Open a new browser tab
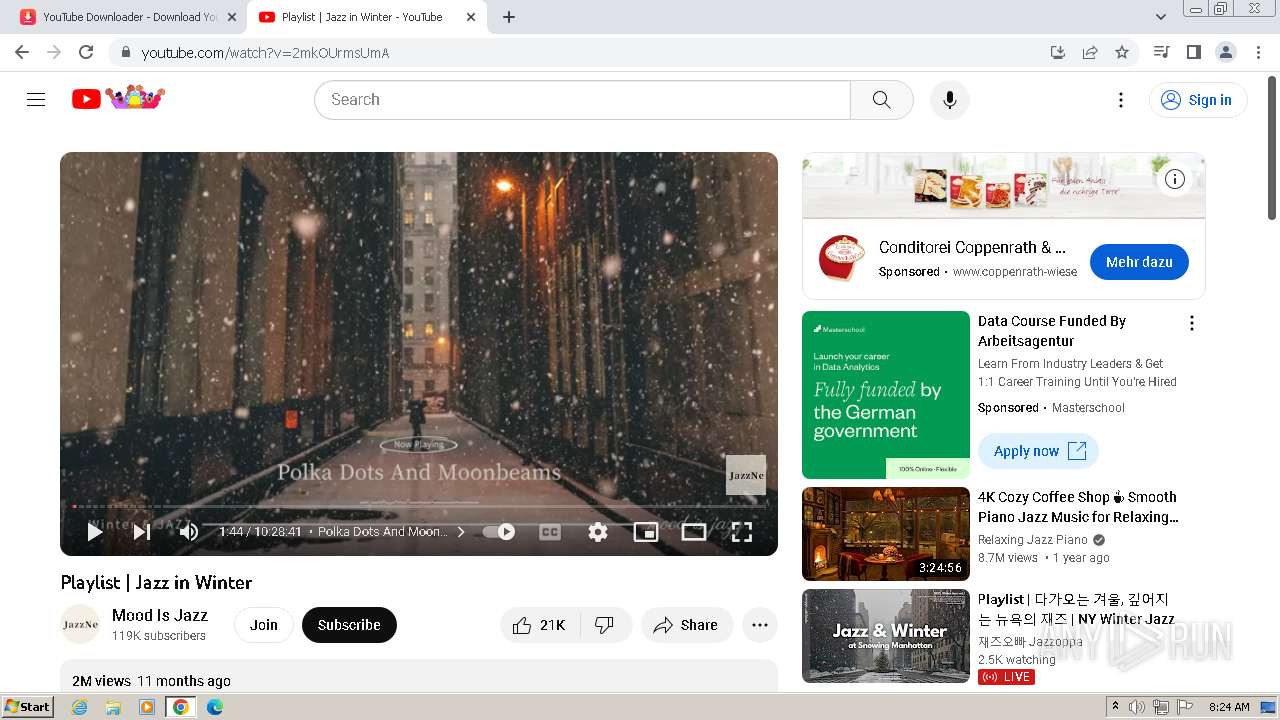Viewport: 1280px width, 720px height. click(509, 17)
